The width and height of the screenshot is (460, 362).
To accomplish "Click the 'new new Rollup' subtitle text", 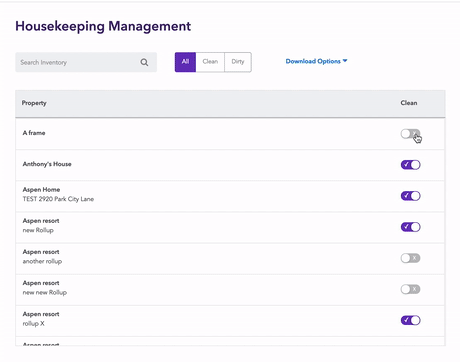I will click(x=45, y=292).
